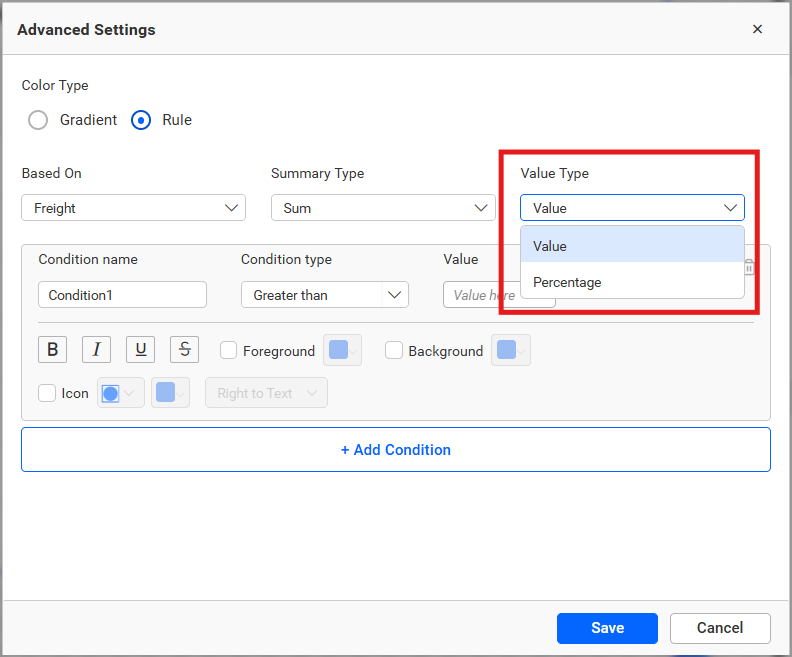
Task: Toggle italic text style button
Action: pyautogui.click(x=96, y=350)
